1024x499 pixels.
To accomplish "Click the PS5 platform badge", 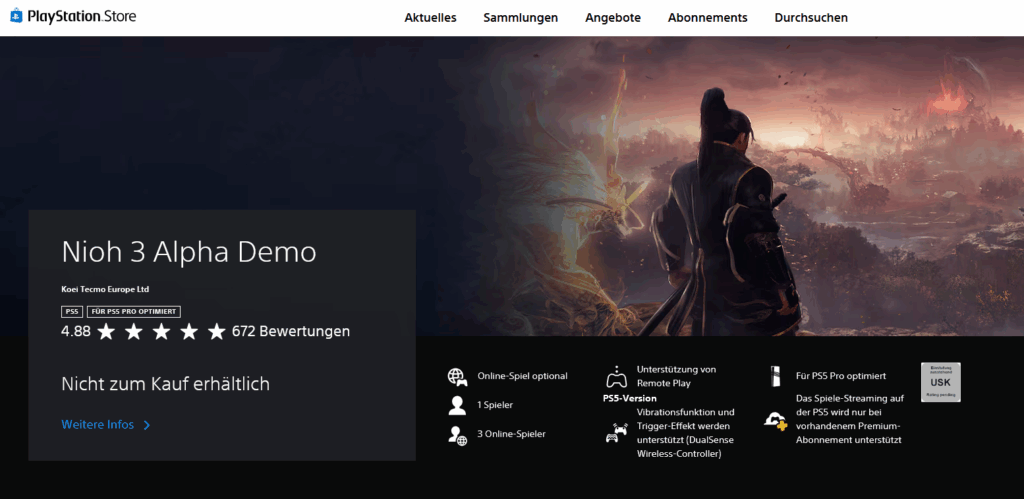I will pyautogui.click(x=72, y=312).
